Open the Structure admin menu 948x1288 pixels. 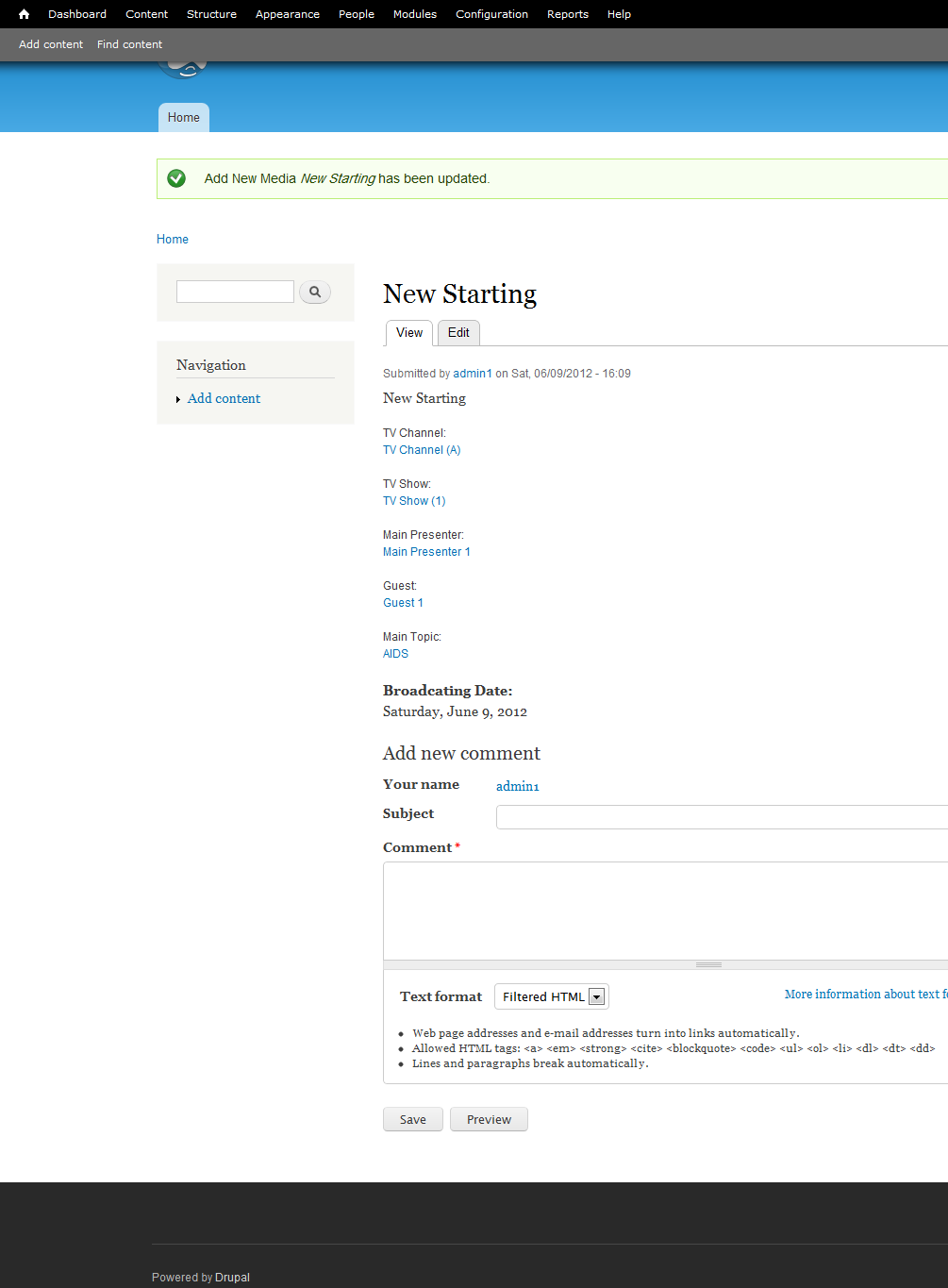click(211, 14)
